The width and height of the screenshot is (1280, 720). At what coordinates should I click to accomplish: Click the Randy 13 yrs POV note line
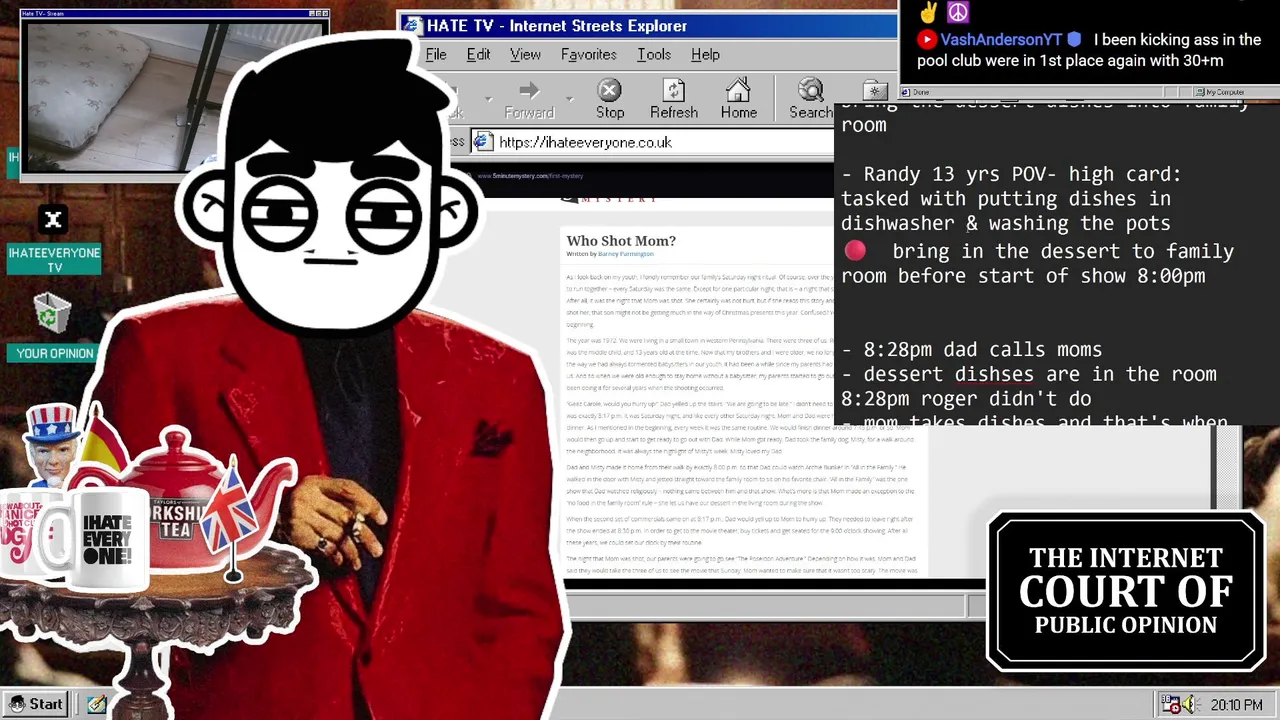[x=1011, y=174]
